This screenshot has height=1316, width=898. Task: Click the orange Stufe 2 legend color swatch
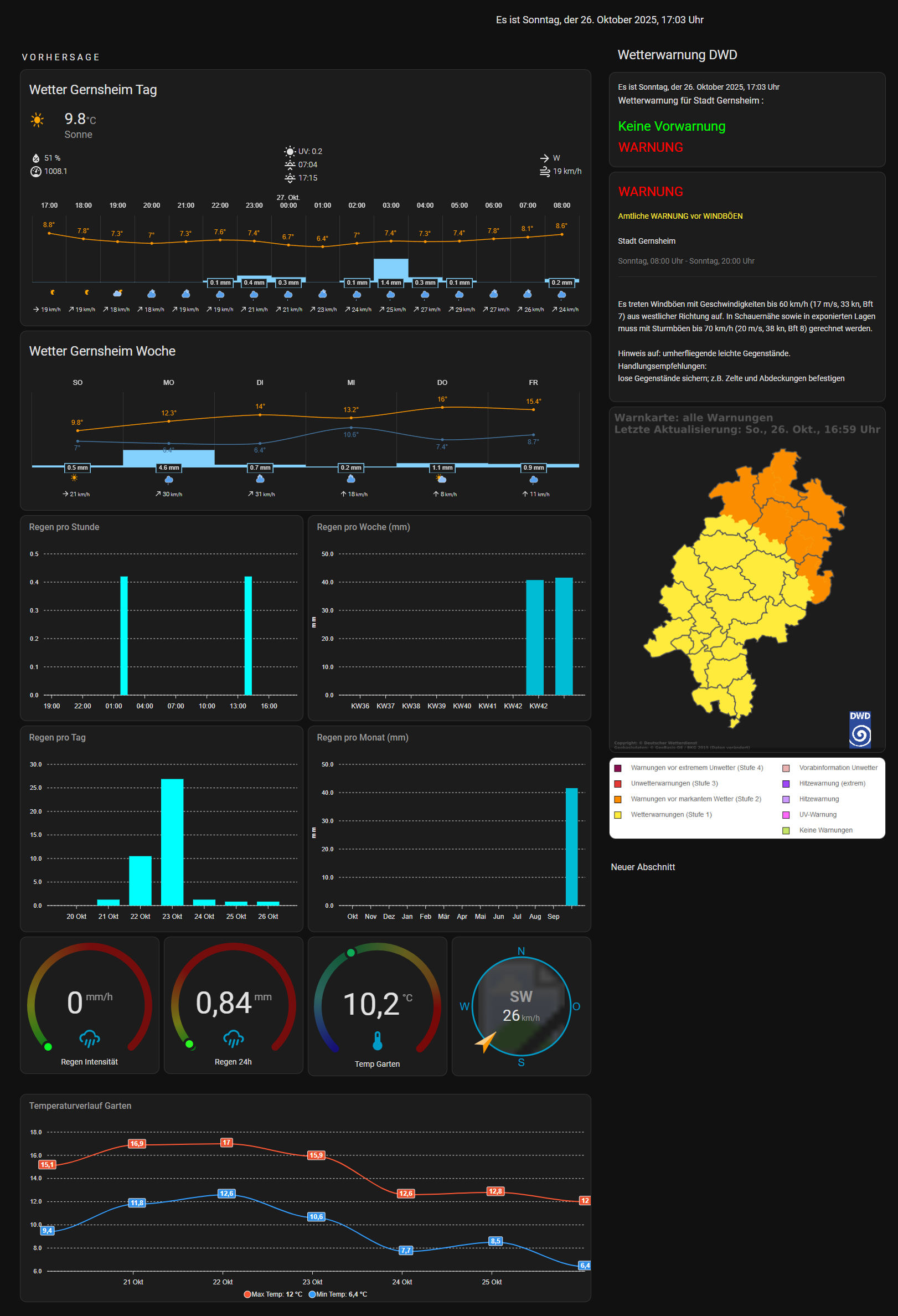click(618, 799)
